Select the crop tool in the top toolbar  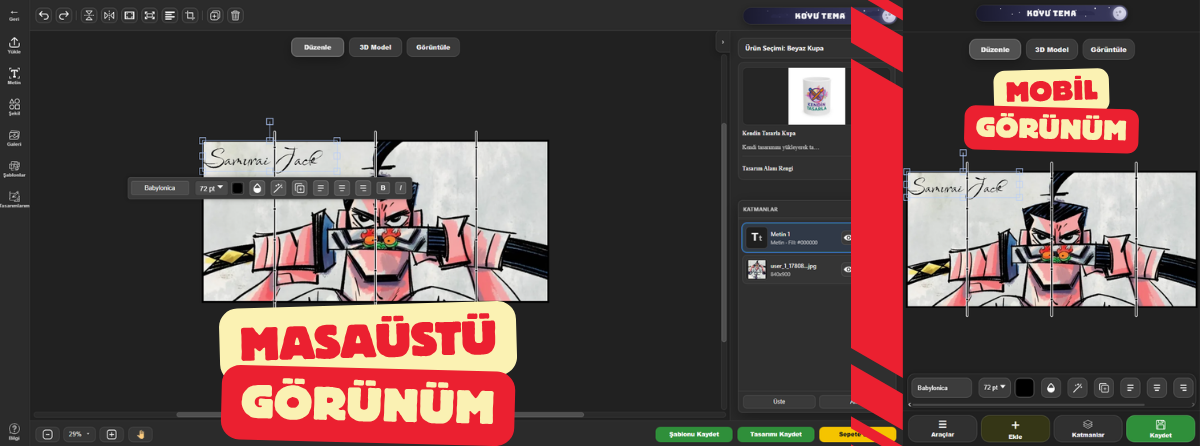pyautogui.click(x=190, y=15)
